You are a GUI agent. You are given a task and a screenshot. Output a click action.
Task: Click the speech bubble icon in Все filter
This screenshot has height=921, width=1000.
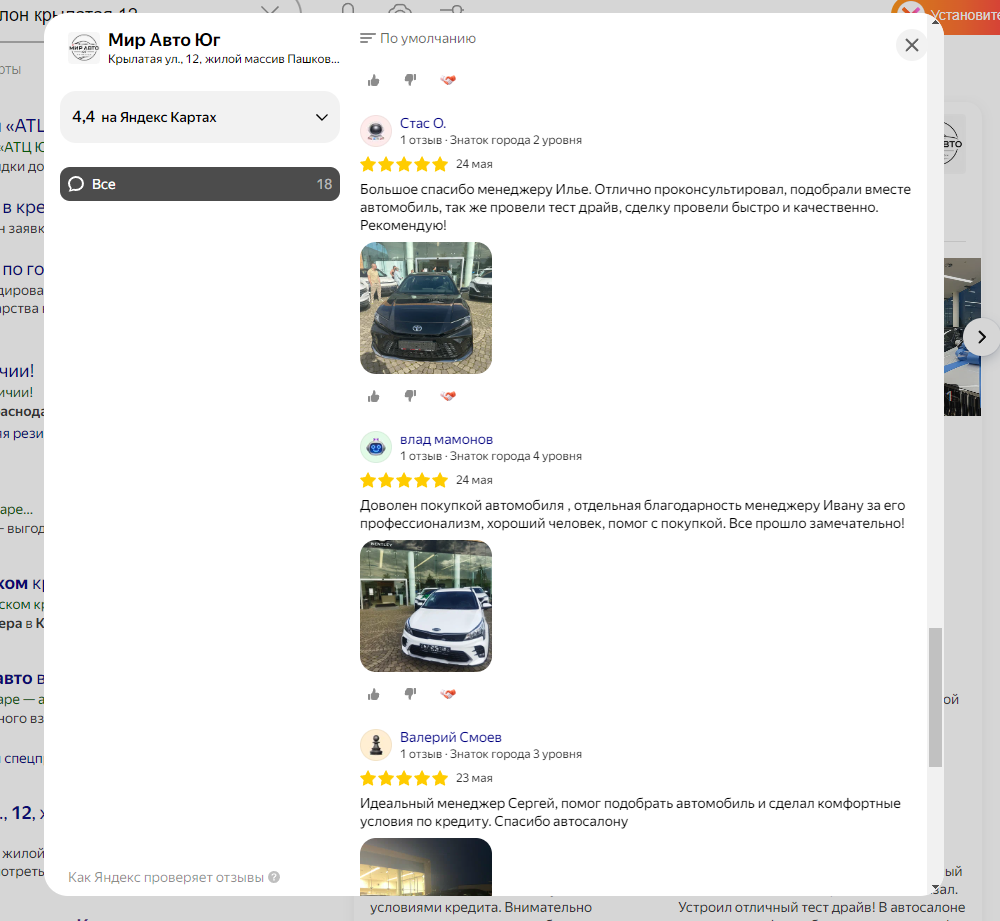coord(76,184)
